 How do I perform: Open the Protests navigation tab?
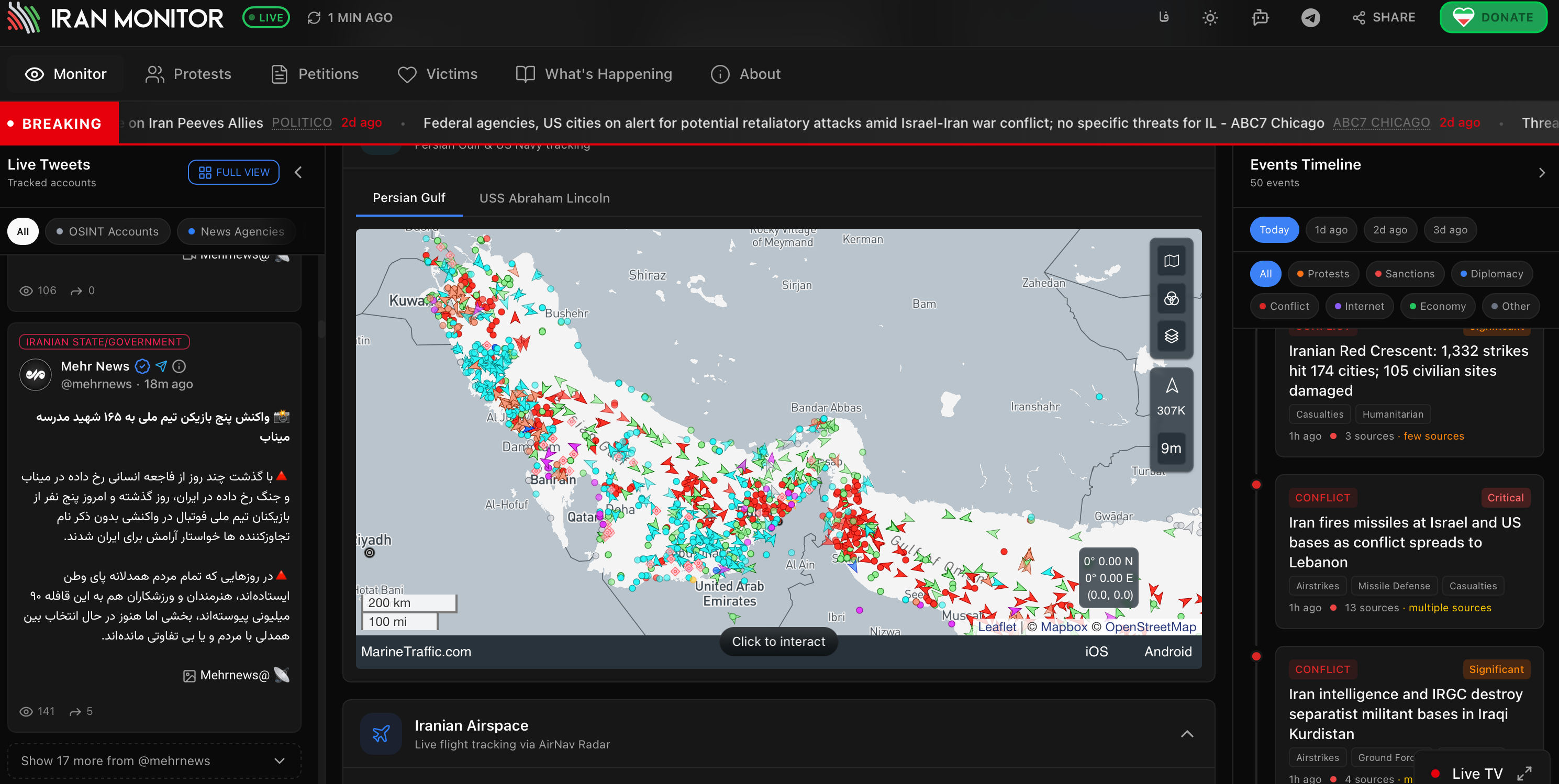188,74
